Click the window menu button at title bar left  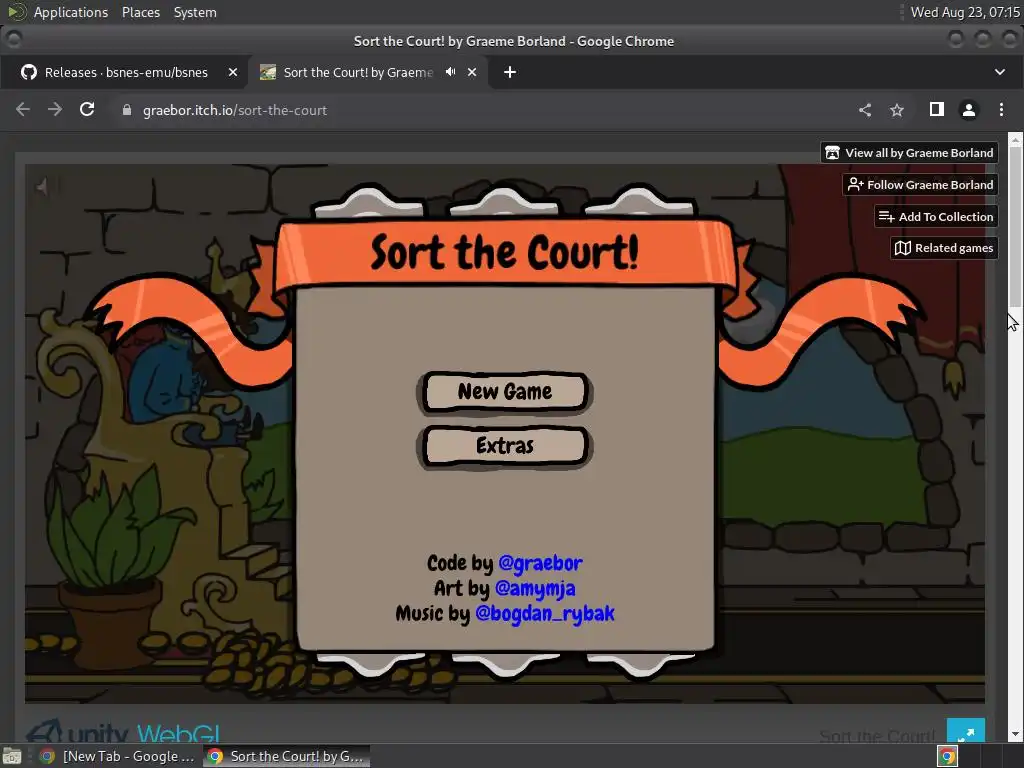click(x=13, y=40)
